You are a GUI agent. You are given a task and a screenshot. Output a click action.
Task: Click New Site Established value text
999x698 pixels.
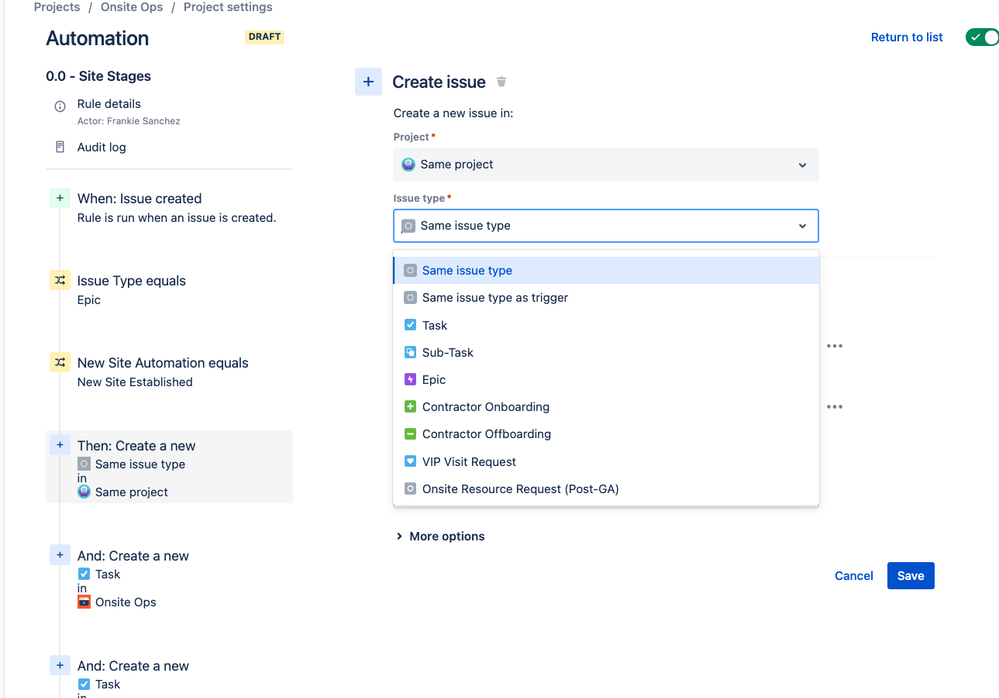(135, 382)
